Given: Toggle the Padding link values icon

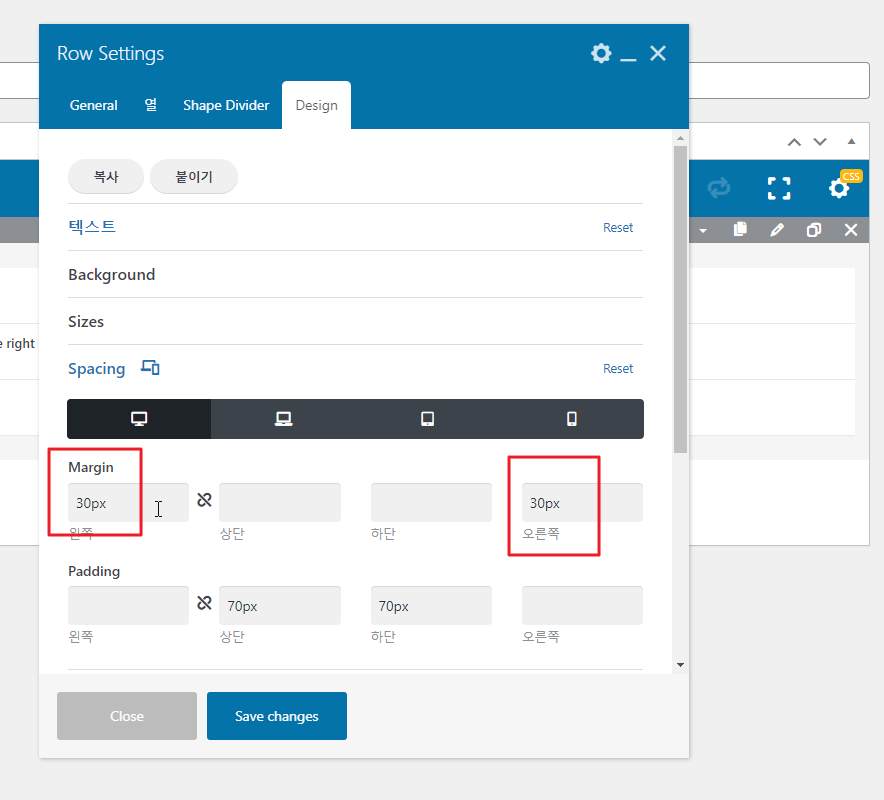Looking at the screenshot, I should click(x=204, y=603).
